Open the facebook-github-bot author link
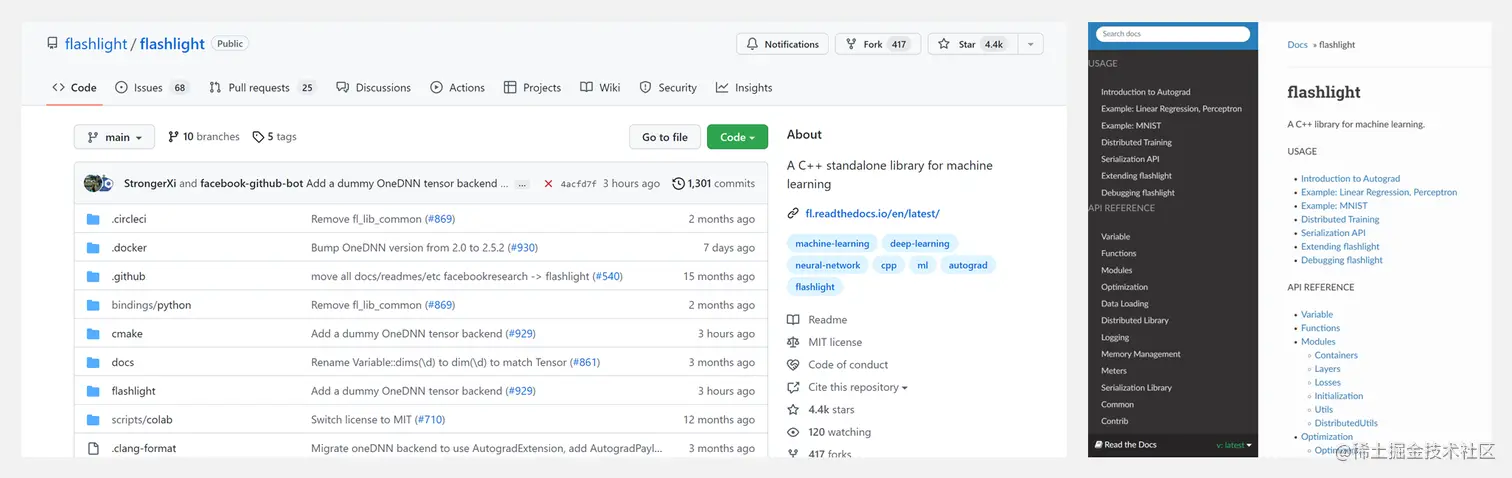 pyautogui.click(x=251, y=184)
